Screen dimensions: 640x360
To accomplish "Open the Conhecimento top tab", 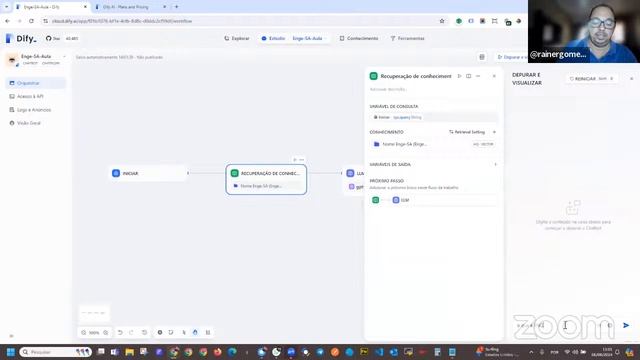I will 359,38.
